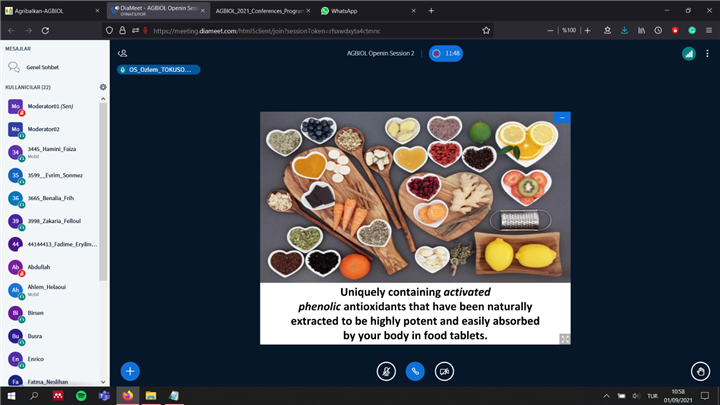Zoom in with the plus button
Viewport: 720px width, 405px height.
pos(587,31)
